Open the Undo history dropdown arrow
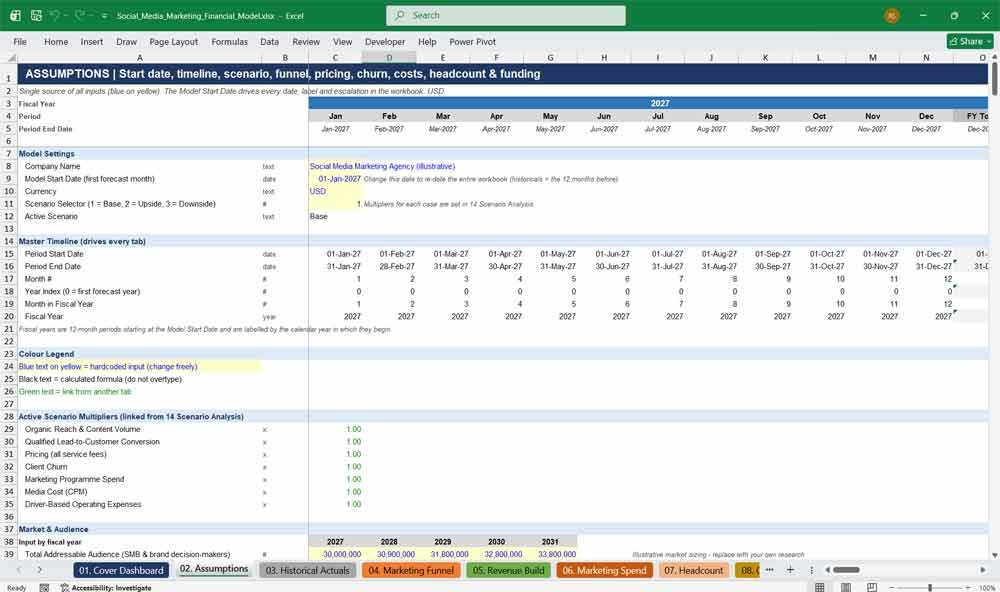This screenshot has height=592, width=1000. click(66, 16)
